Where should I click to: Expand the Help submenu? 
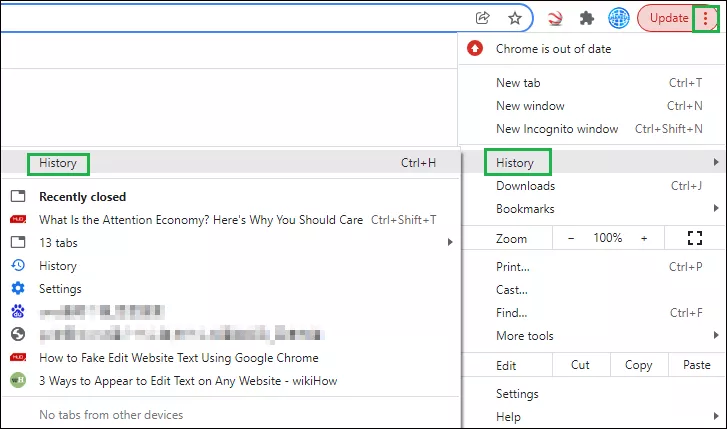pyautogui.click(x=592, y=416)
